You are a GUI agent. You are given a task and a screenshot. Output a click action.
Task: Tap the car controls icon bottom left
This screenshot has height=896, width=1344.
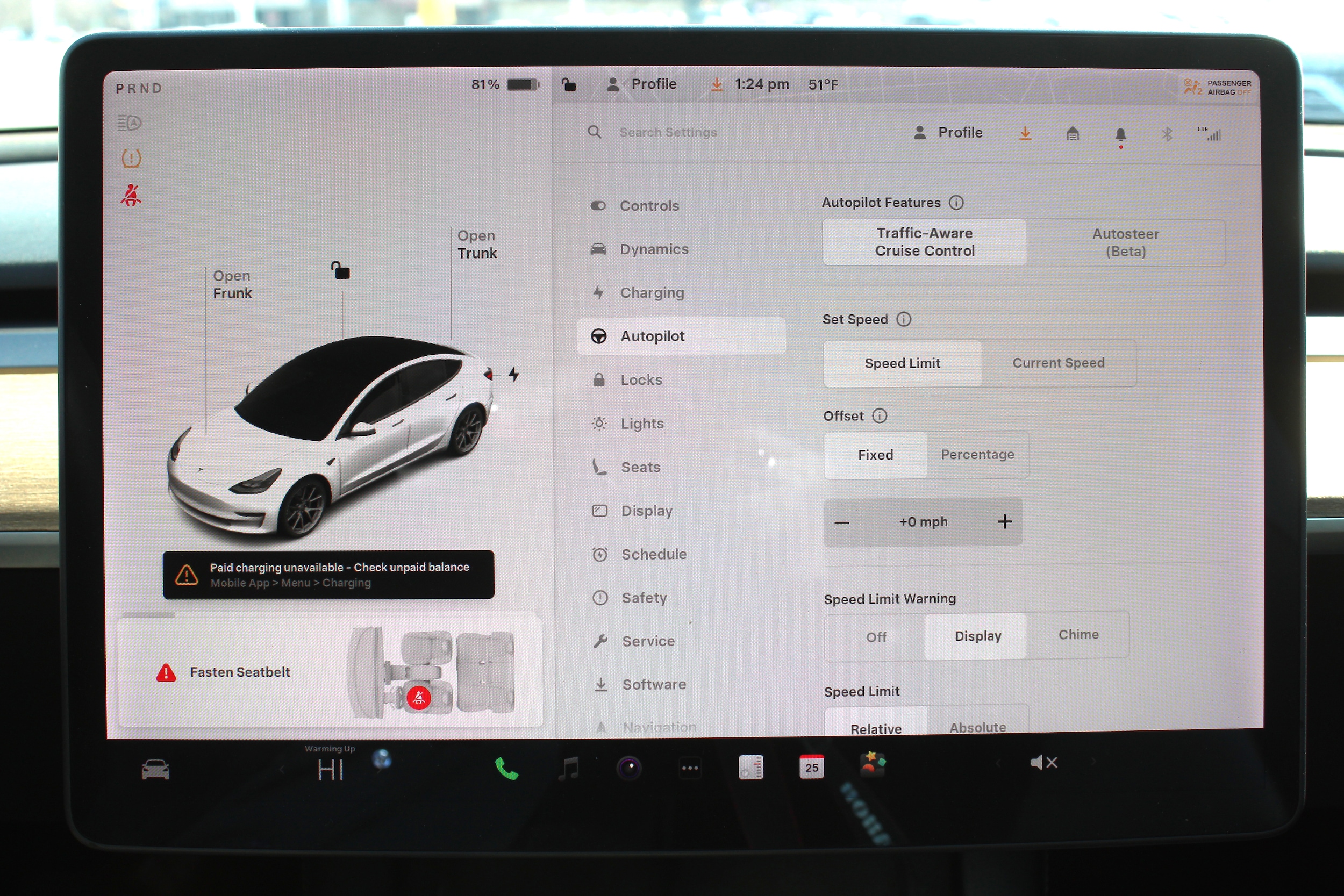(x=155, y=770)
